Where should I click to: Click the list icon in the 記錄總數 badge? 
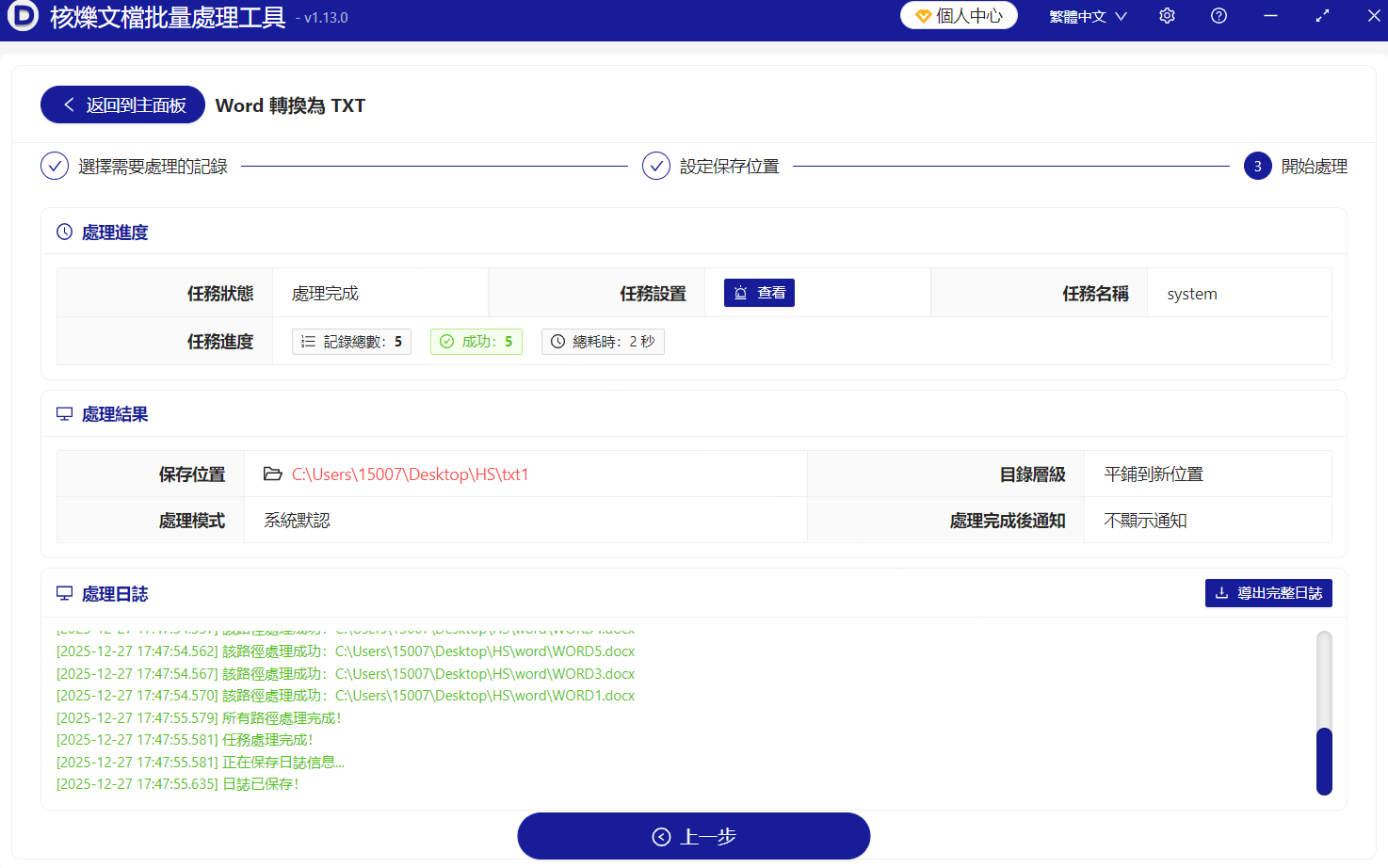point(307,342)
